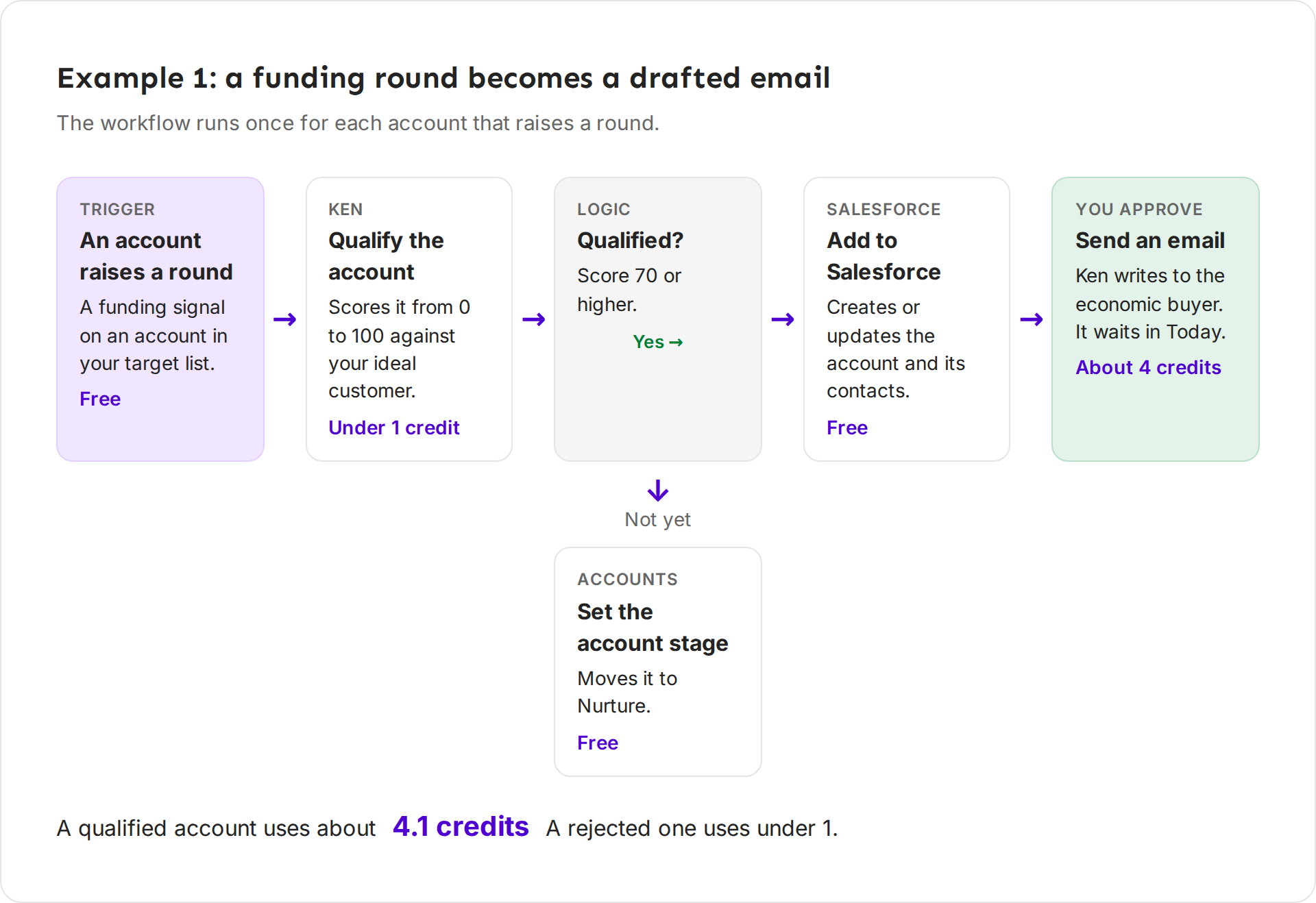Image resolution: width=1316 pixels, height=903 pixels.
Task: Click 'A rejected one uses under 1.'
Action: click(x=692, y=828)
